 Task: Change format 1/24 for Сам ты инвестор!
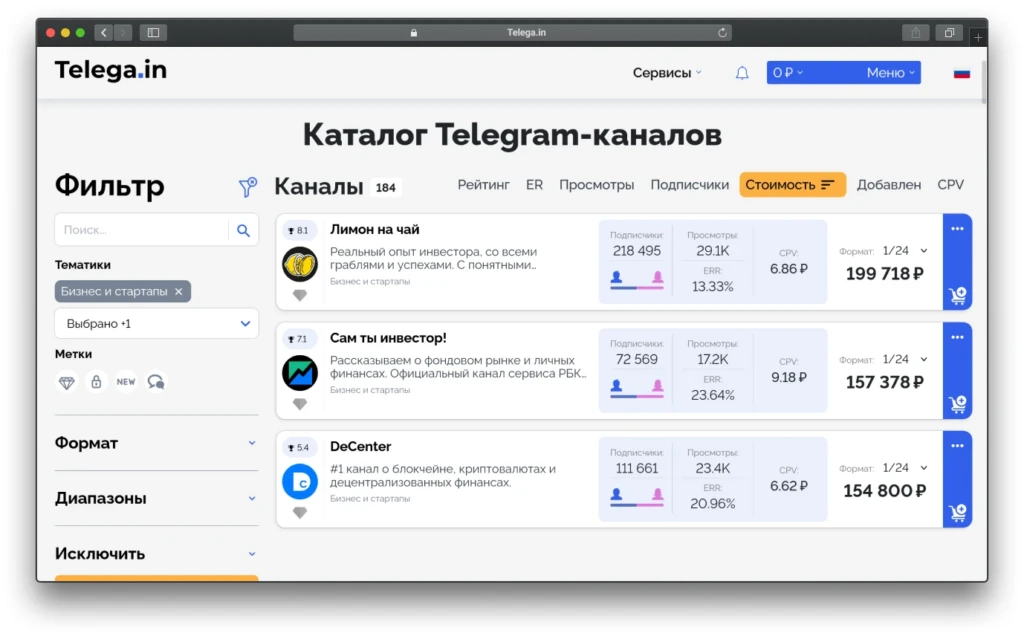(904, 359)
